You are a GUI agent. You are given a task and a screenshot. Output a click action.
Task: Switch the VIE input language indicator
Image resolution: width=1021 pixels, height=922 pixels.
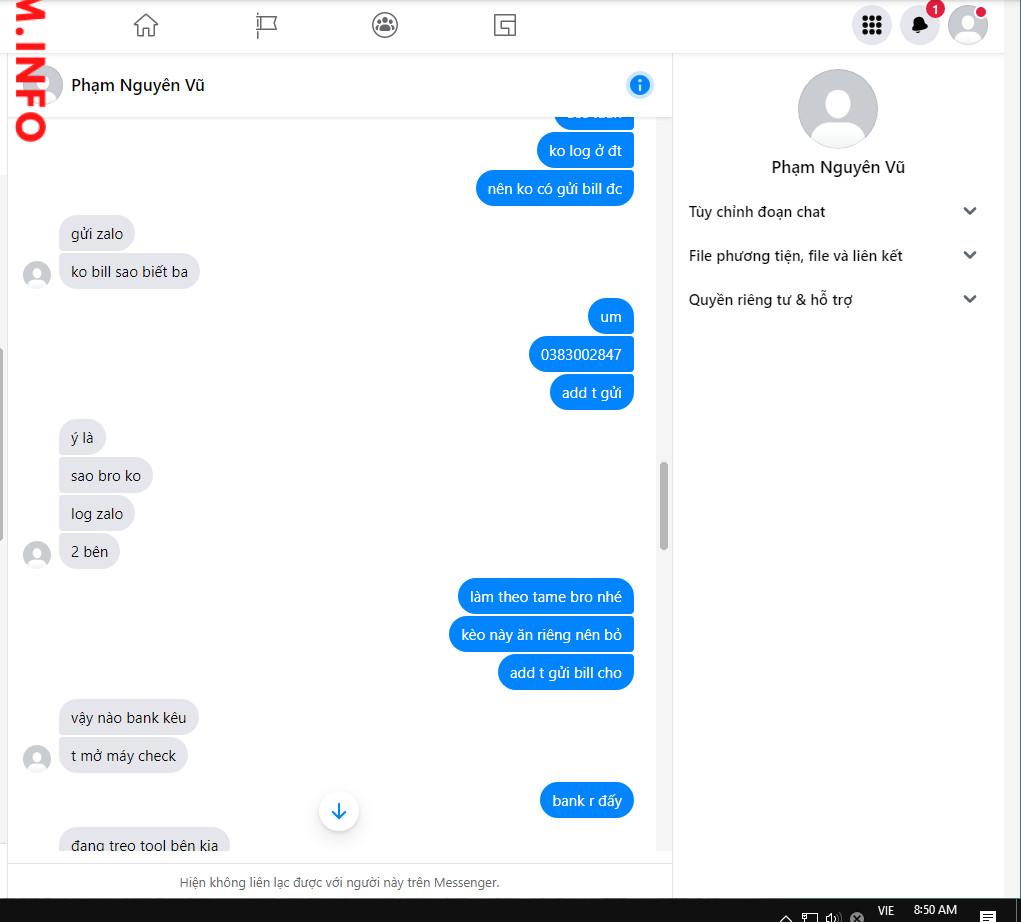885,911
